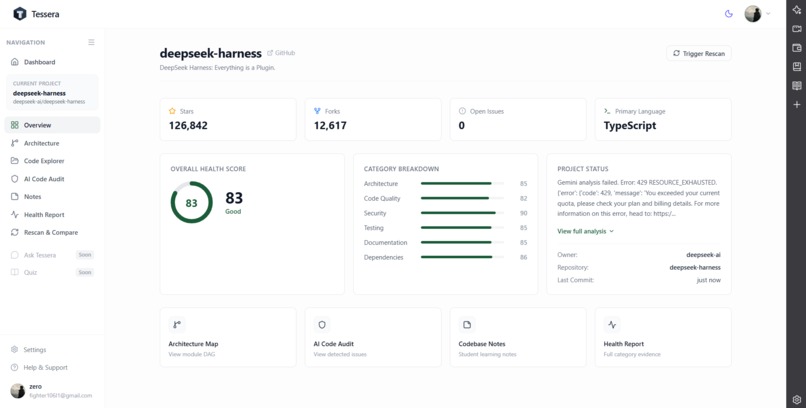Collapse the navigation sidebar menu icon

coord(91,42)
